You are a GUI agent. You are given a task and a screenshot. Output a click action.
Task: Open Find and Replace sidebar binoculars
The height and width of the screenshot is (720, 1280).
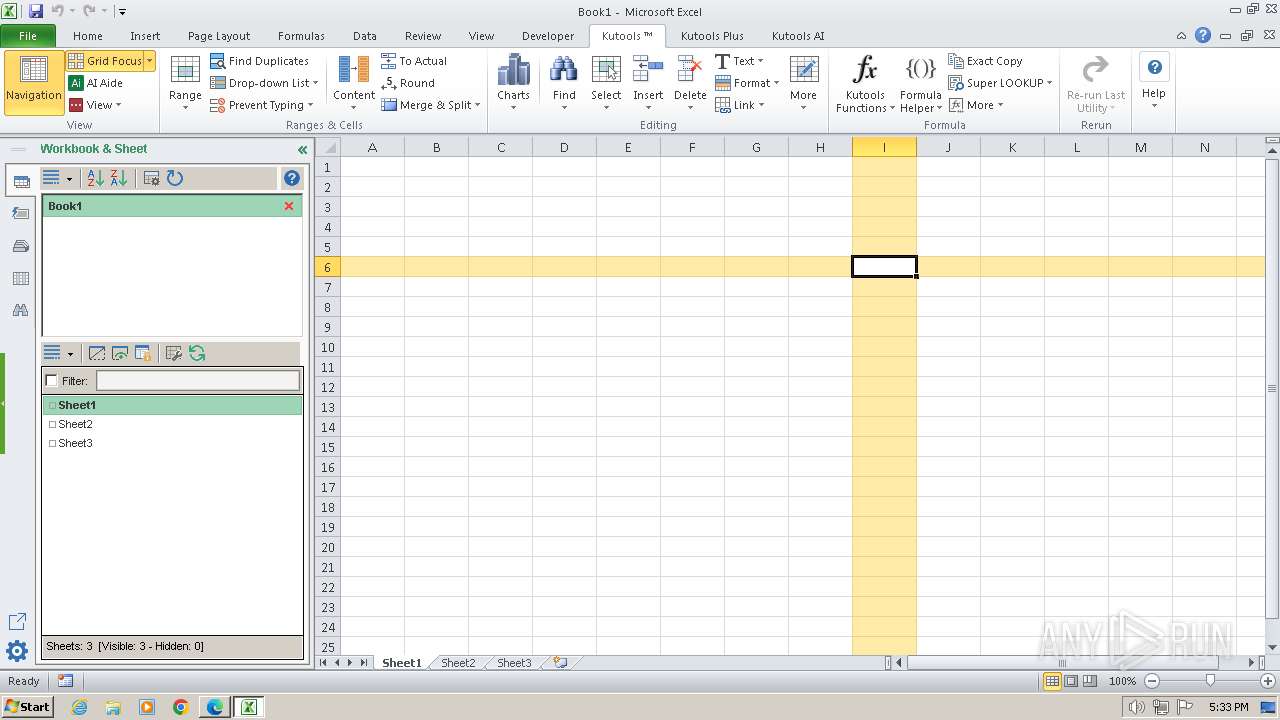coord(20,310)
